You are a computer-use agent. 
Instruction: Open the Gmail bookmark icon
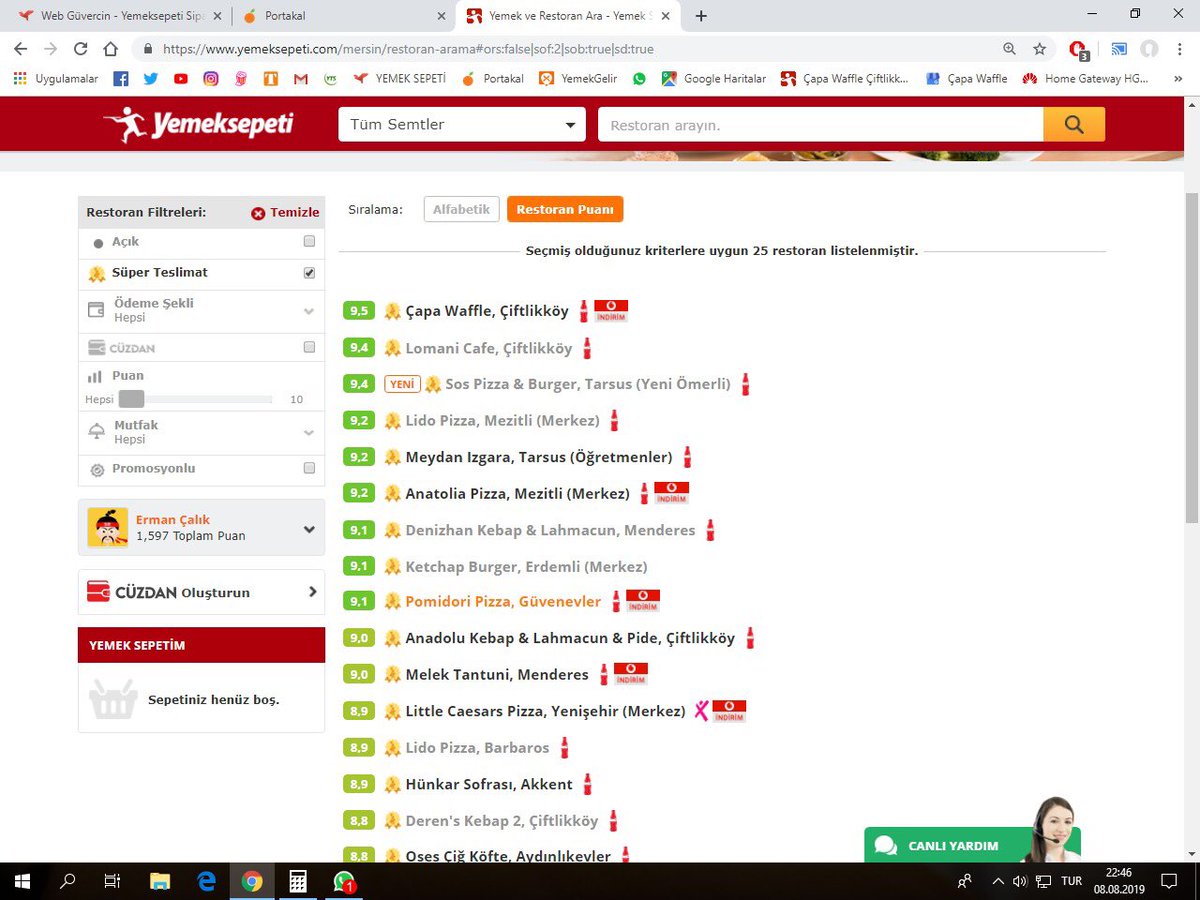300,78
